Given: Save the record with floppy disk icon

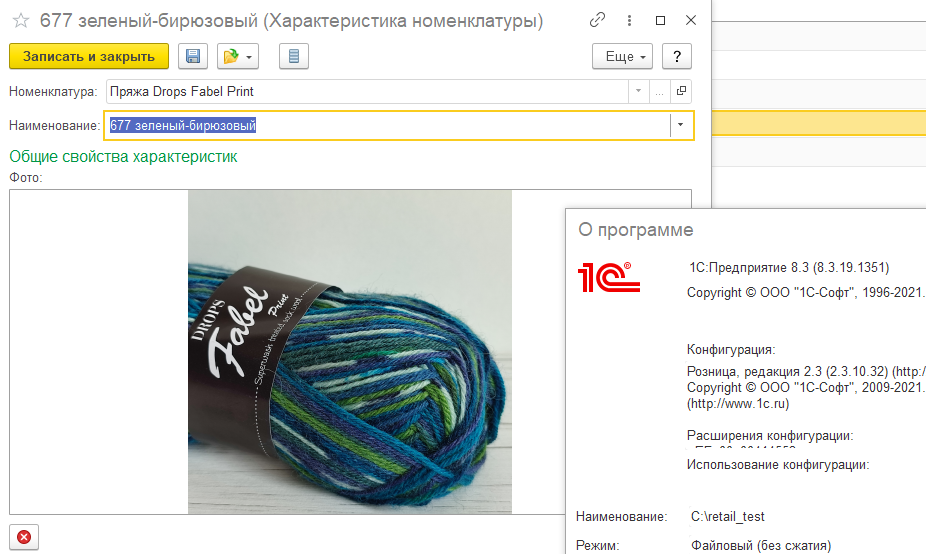Looking at the screenshot, I should [x=193, y=56].
